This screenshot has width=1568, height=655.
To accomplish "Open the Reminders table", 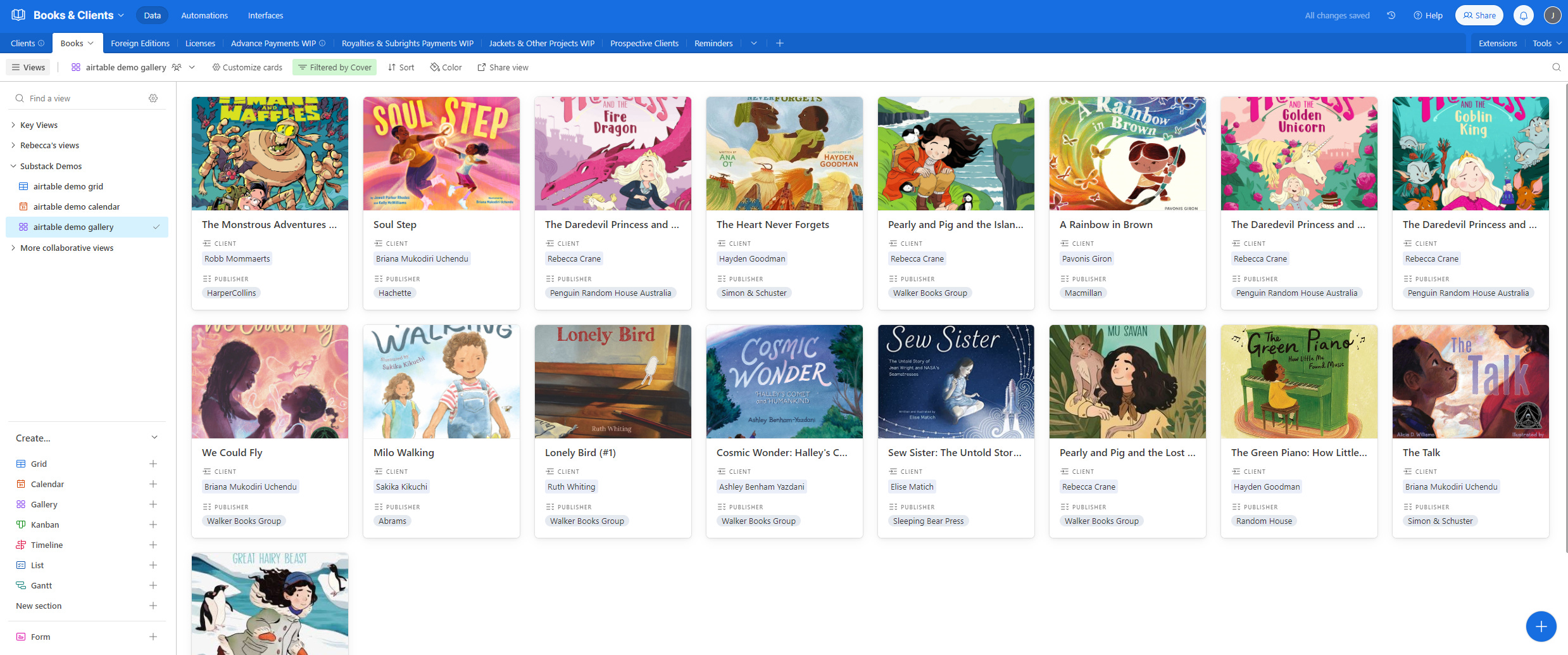I will pyautogui.click(x=713, y=43).
